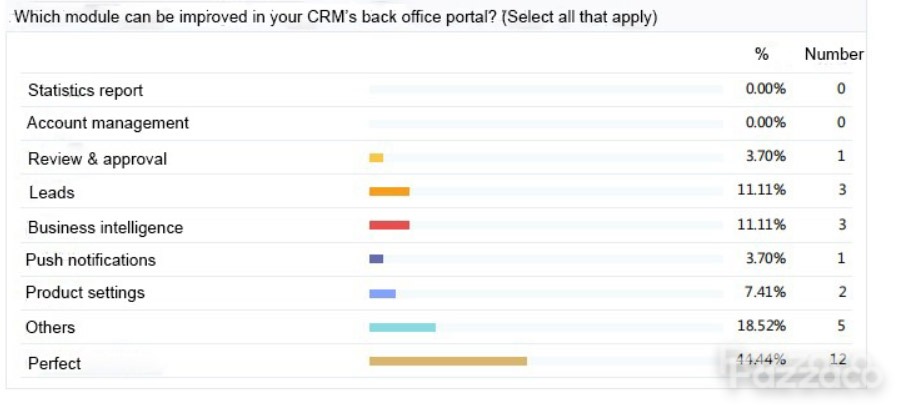Click the light blue Product settings bar
This screenshot has width=897, height=407.
point(382,294)
